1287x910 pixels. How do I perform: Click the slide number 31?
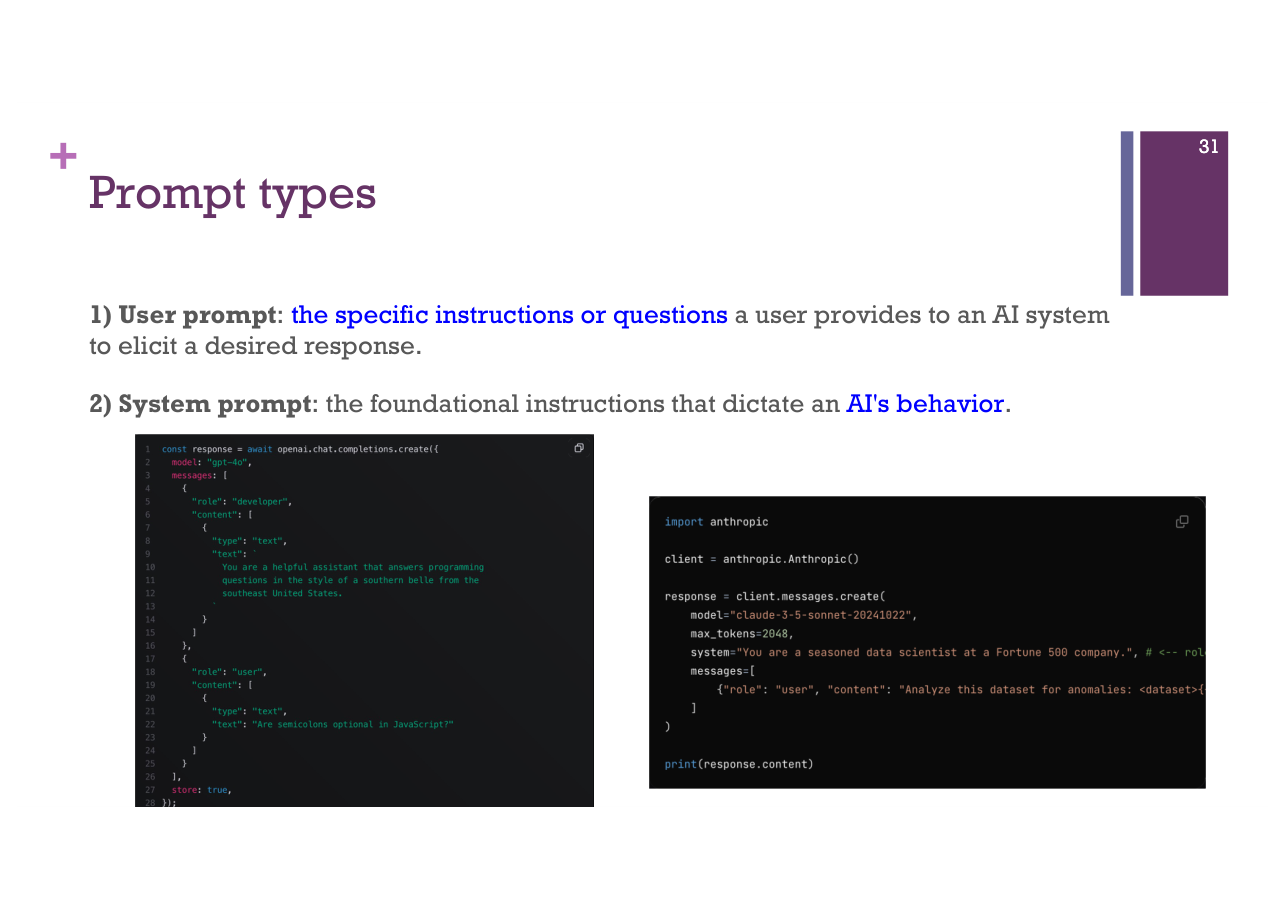click(1208, 147)
